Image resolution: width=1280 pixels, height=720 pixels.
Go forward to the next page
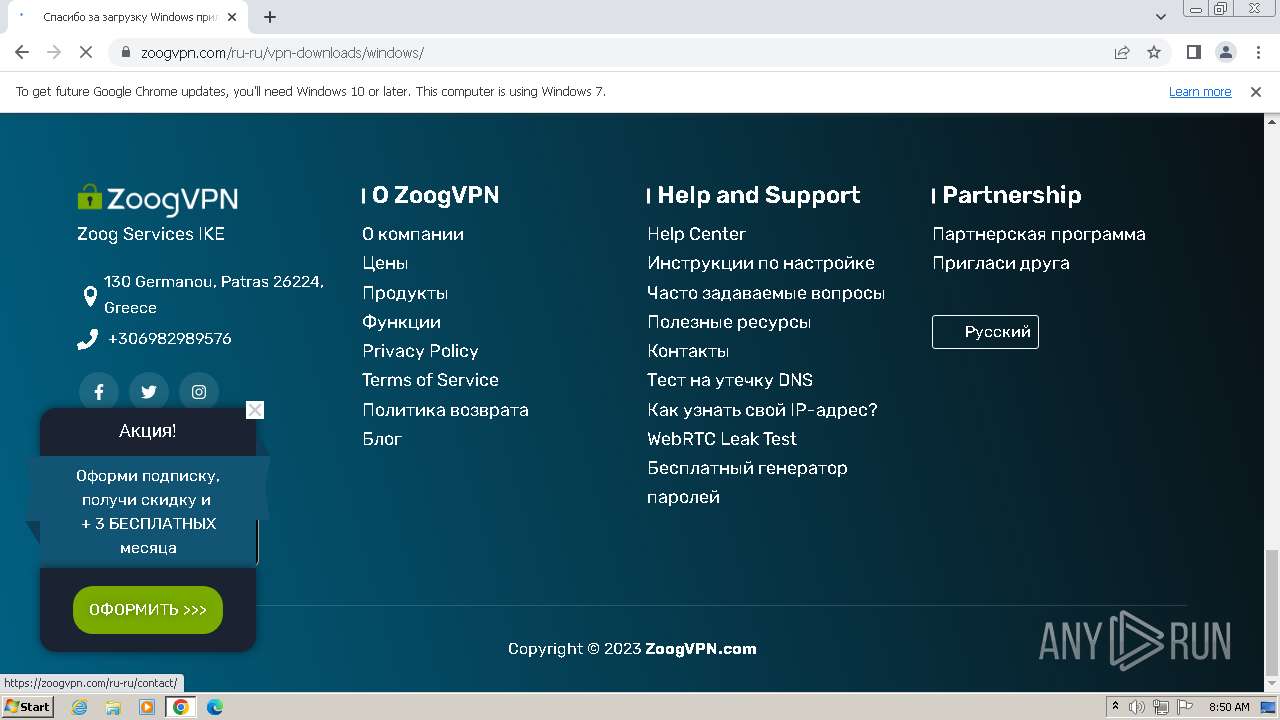54,53
